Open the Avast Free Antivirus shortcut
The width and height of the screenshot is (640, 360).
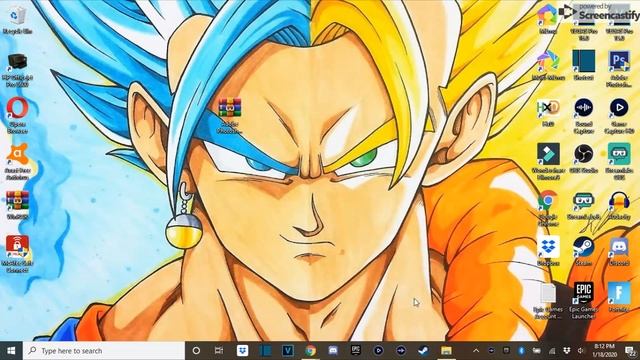click(x=17, y=162)
